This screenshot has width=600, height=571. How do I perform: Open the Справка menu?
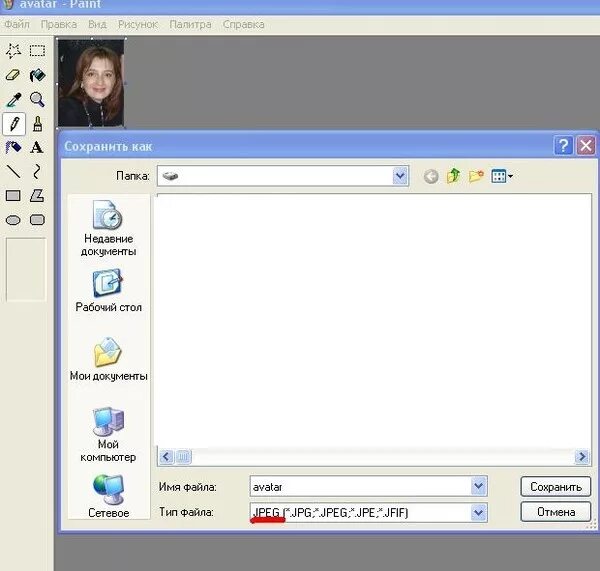(x=243, y=24)
